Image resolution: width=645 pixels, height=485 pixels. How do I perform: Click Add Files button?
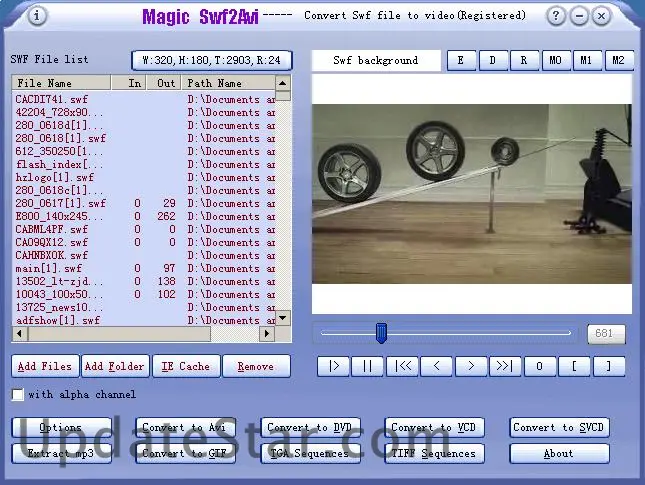click(45, 366)
